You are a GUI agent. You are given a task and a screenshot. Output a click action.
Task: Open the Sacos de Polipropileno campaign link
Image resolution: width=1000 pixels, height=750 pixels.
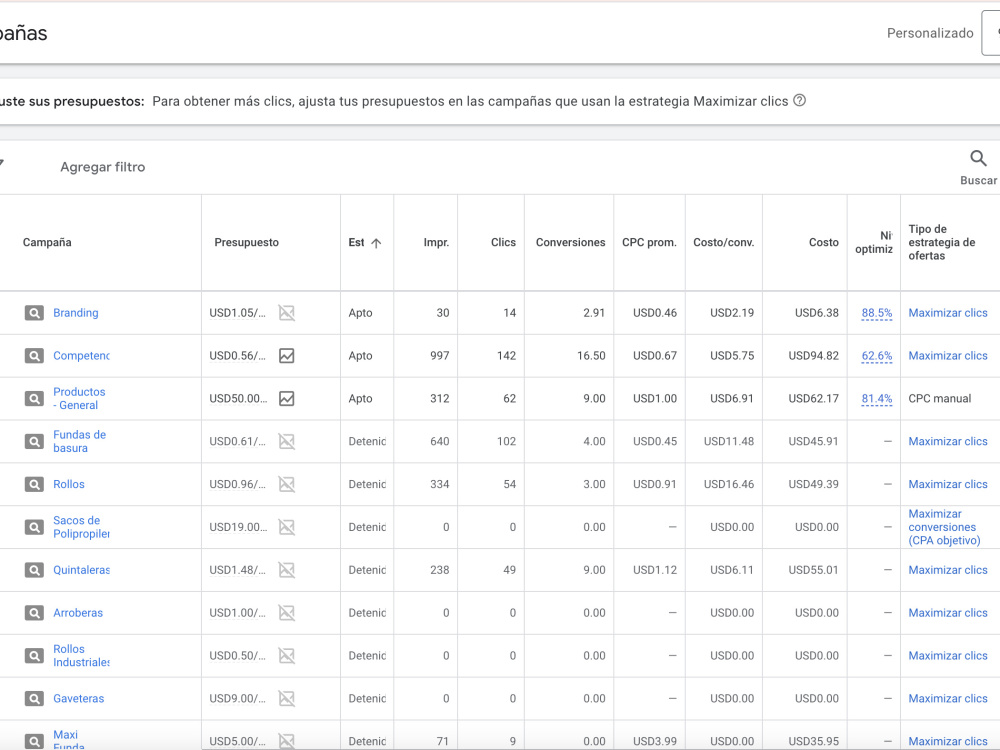click(x=81, y=527)
